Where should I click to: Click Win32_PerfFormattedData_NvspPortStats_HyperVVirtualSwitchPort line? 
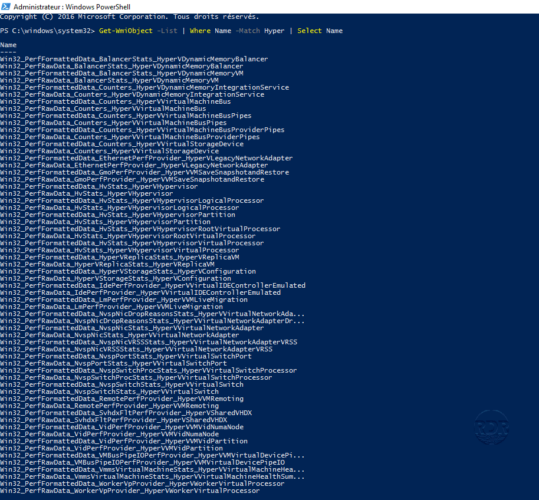[125, 356]
